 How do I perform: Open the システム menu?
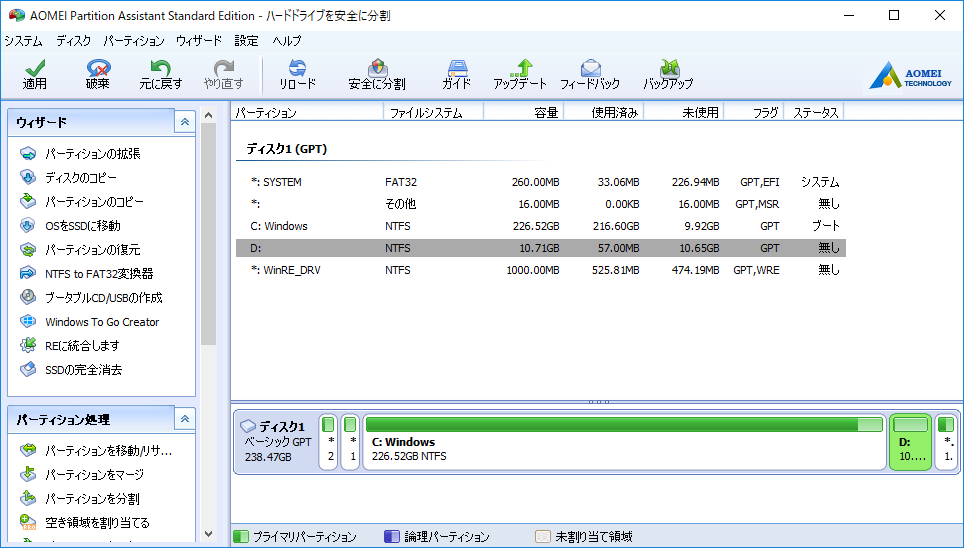23,41
